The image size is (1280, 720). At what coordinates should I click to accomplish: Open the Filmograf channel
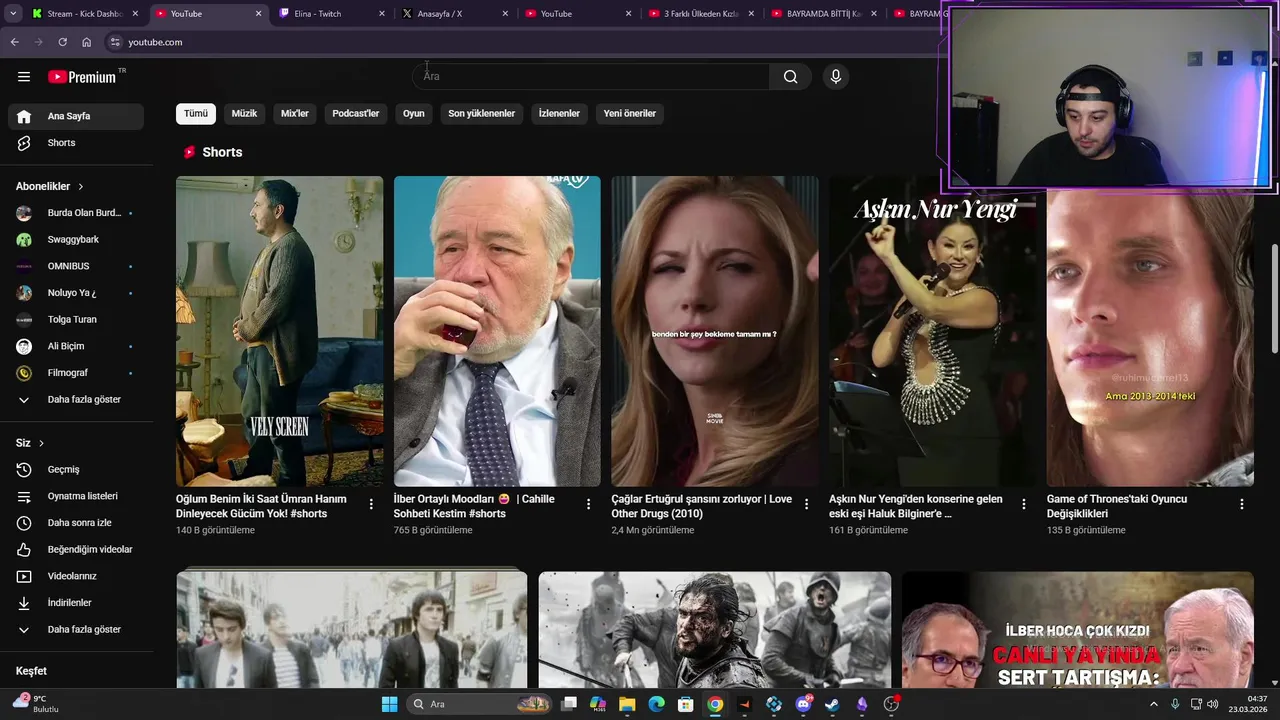(76, 373)
